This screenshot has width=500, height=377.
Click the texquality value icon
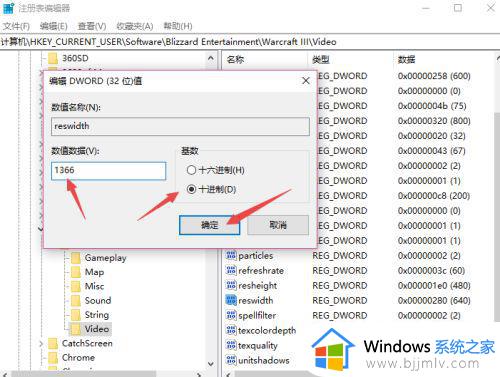231,345
